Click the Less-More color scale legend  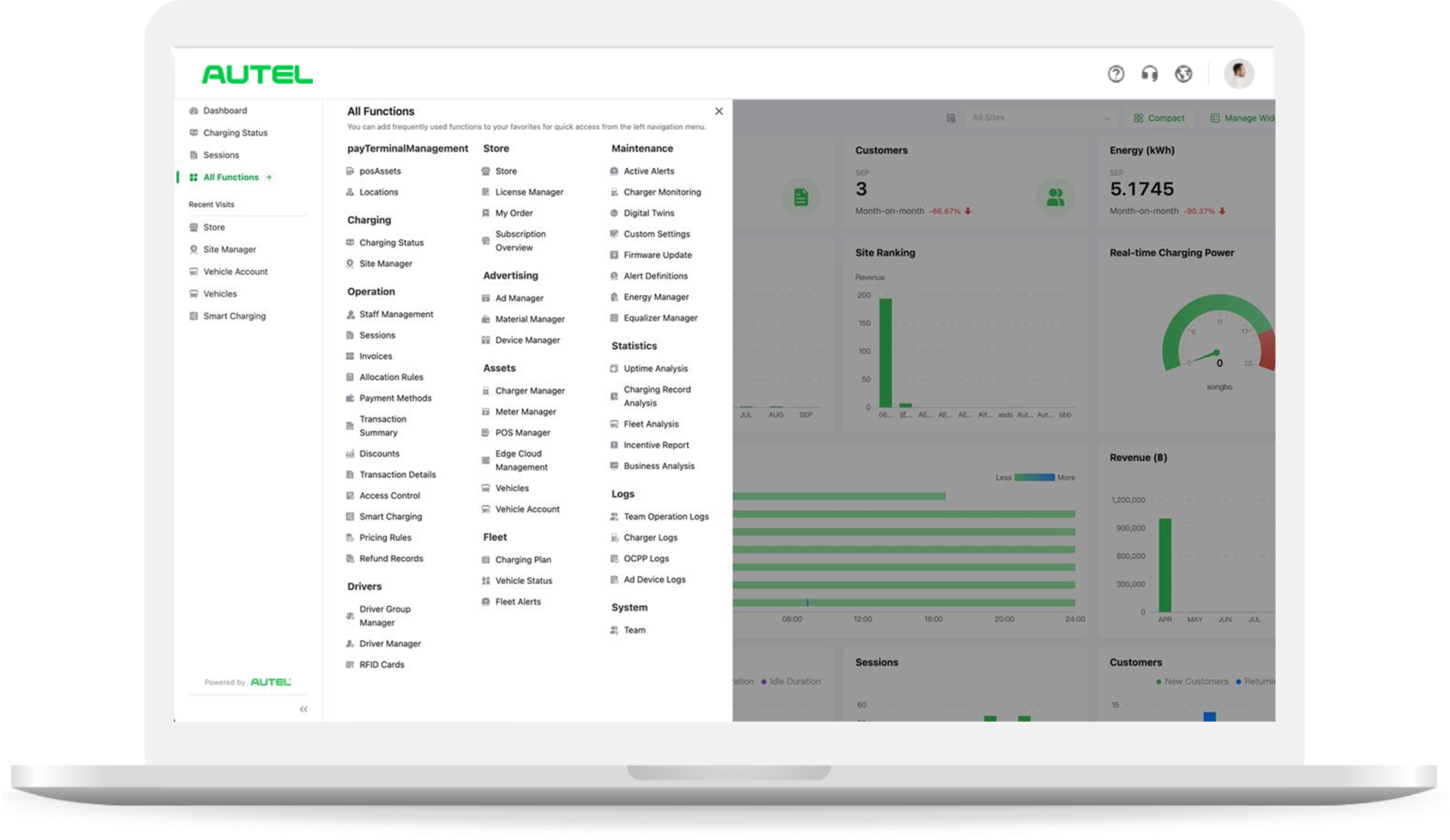point(1034,477)
